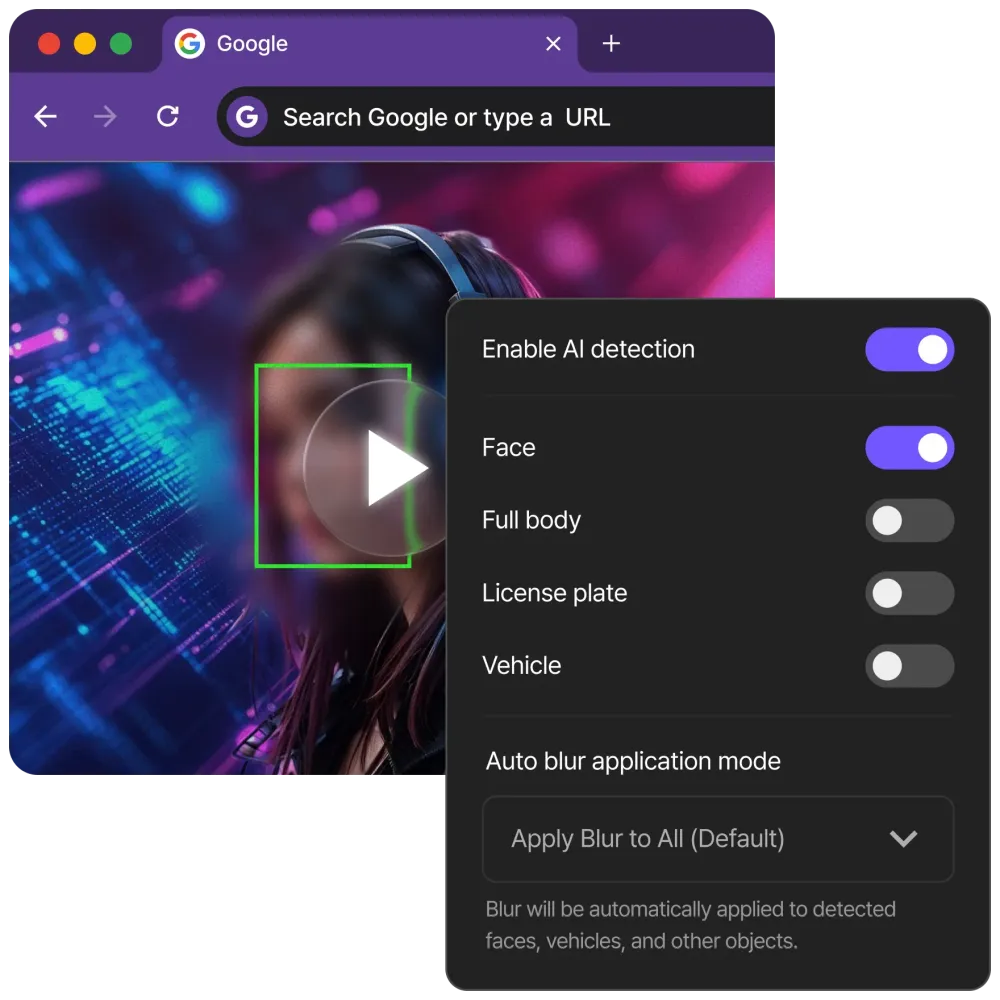The width and height of the screenshot is (1000, 1000).
Task: Turn off the Face detection toggle
Action: click(909, 448)
